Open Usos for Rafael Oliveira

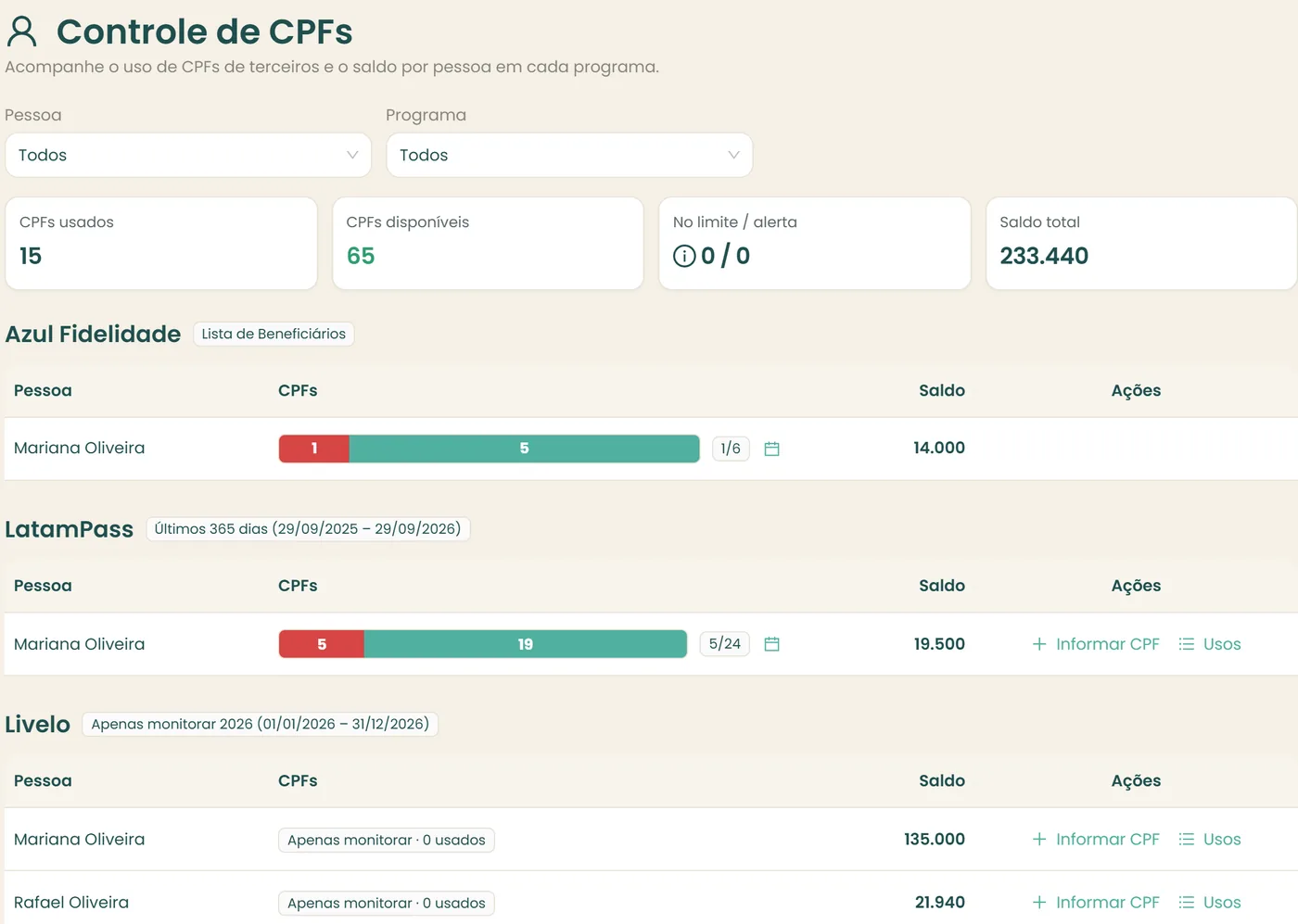[1210, 902]
